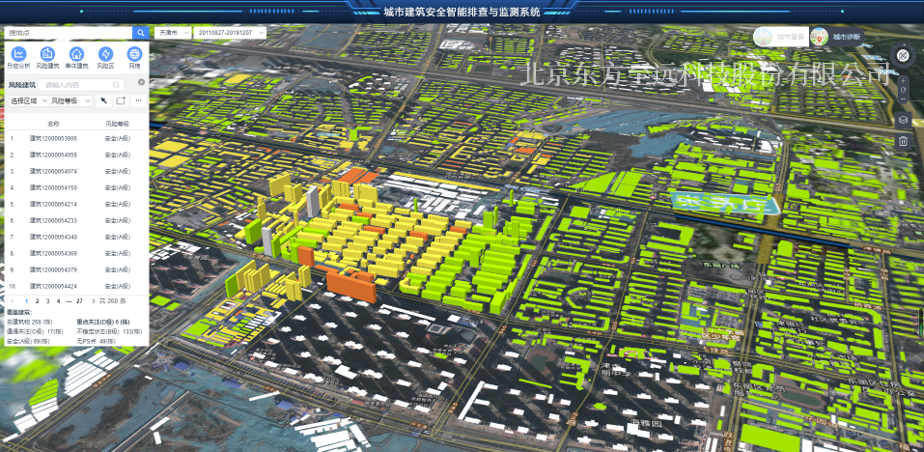Select row 建筑12000054340

77,237
